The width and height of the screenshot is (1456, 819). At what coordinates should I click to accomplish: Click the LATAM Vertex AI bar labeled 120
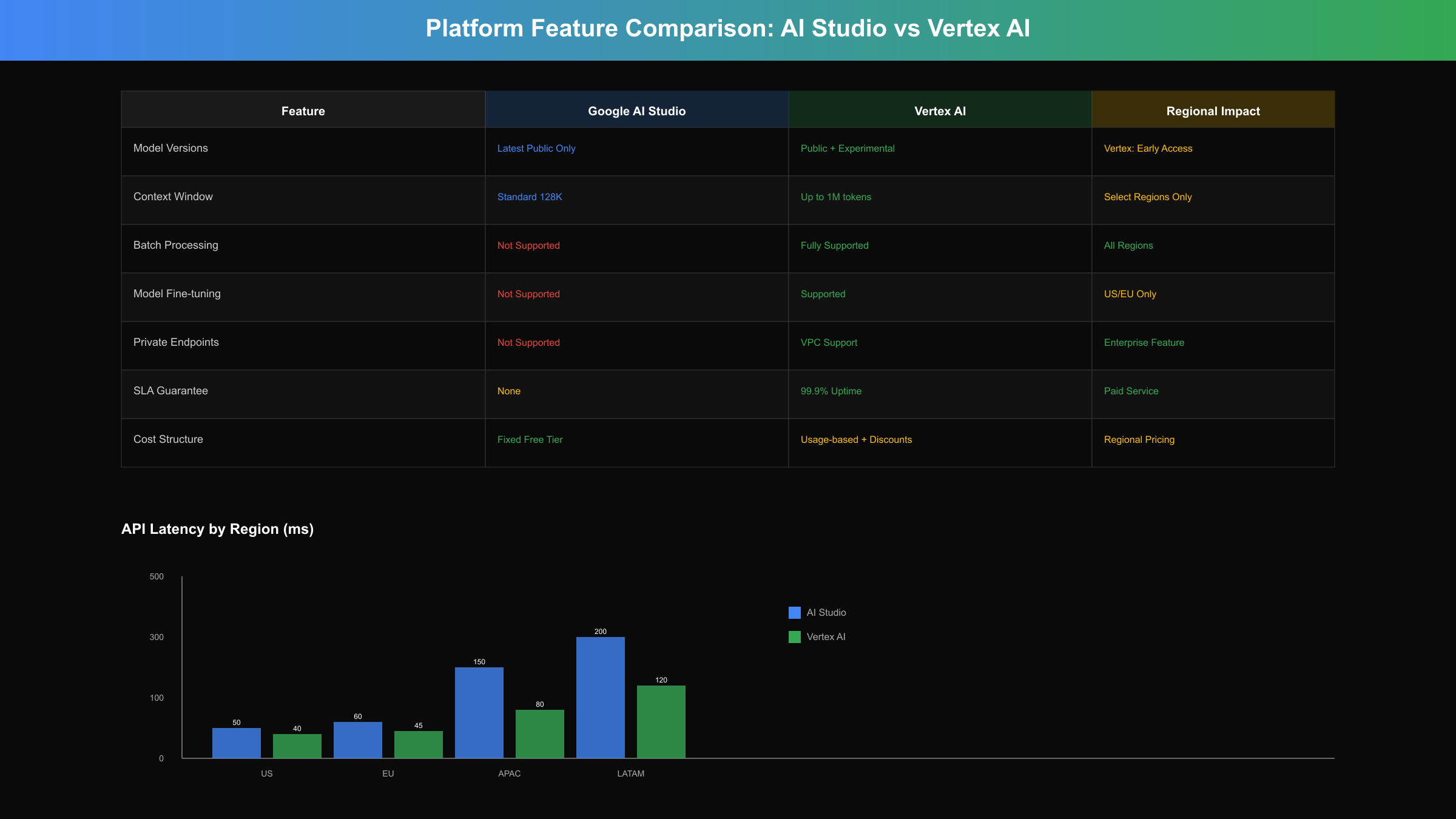[661, 722]
